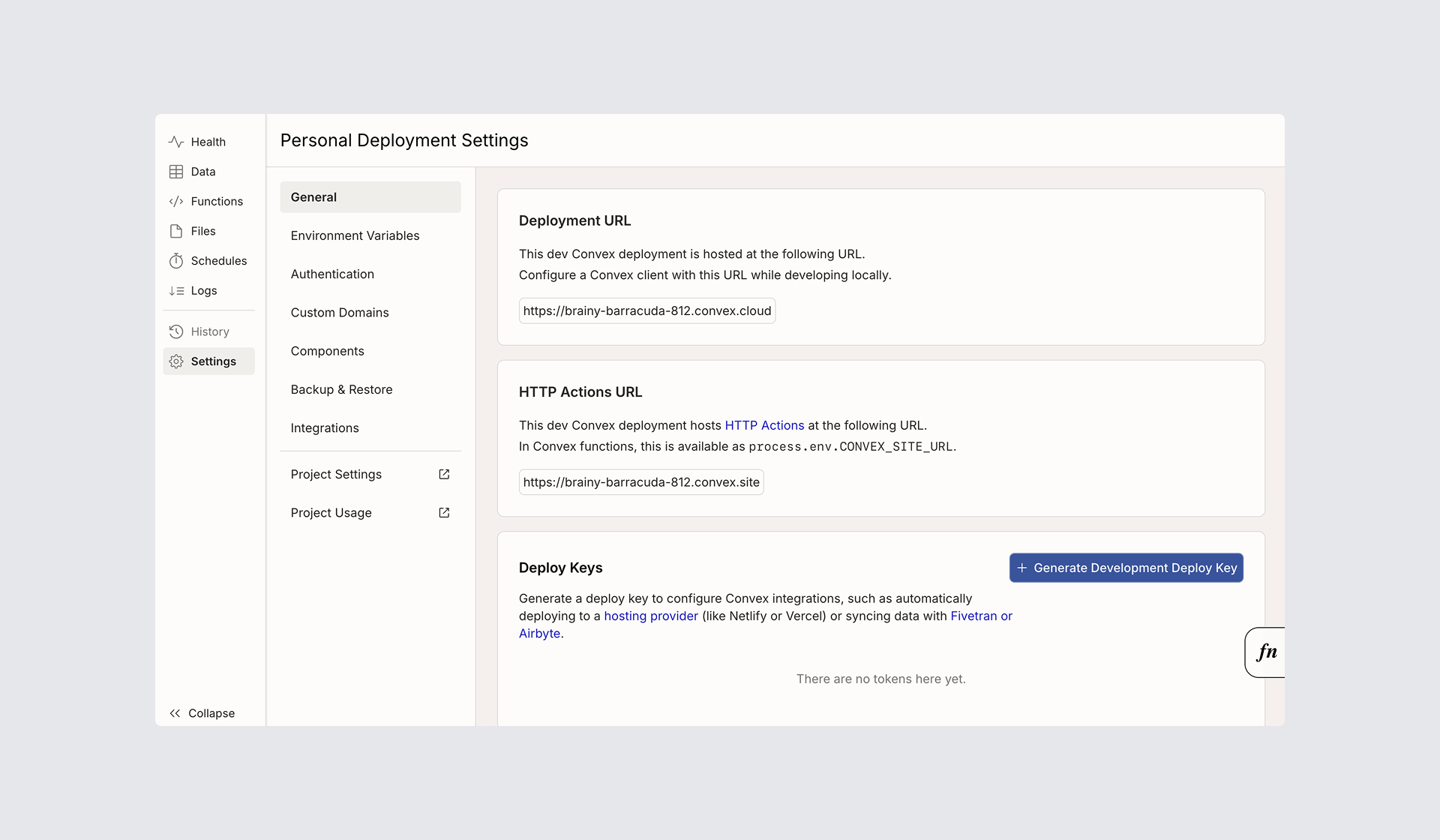
Task: Click the external link icon beside Project Usage
Action: (x=444, y=512)
